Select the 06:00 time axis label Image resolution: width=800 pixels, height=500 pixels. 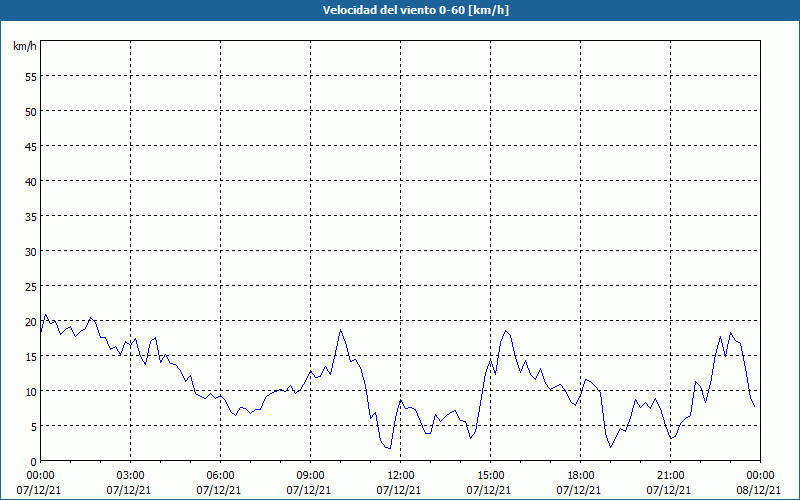tap(220, 475)
